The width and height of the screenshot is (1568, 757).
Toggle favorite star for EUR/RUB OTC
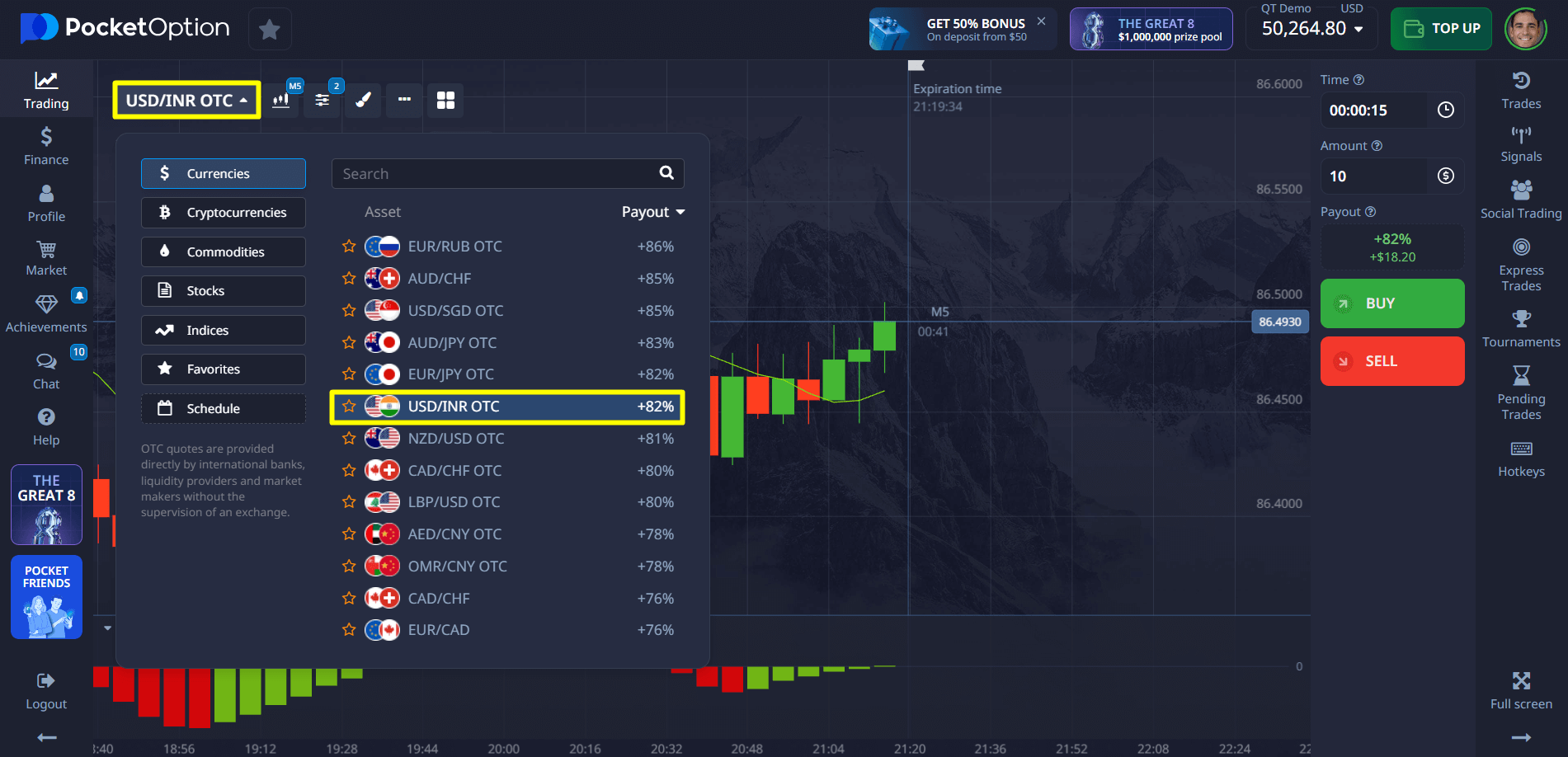point(349,247)
